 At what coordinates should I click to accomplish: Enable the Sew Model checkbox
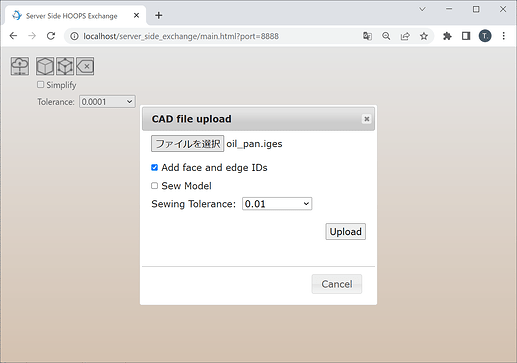(x=154, y=186)
